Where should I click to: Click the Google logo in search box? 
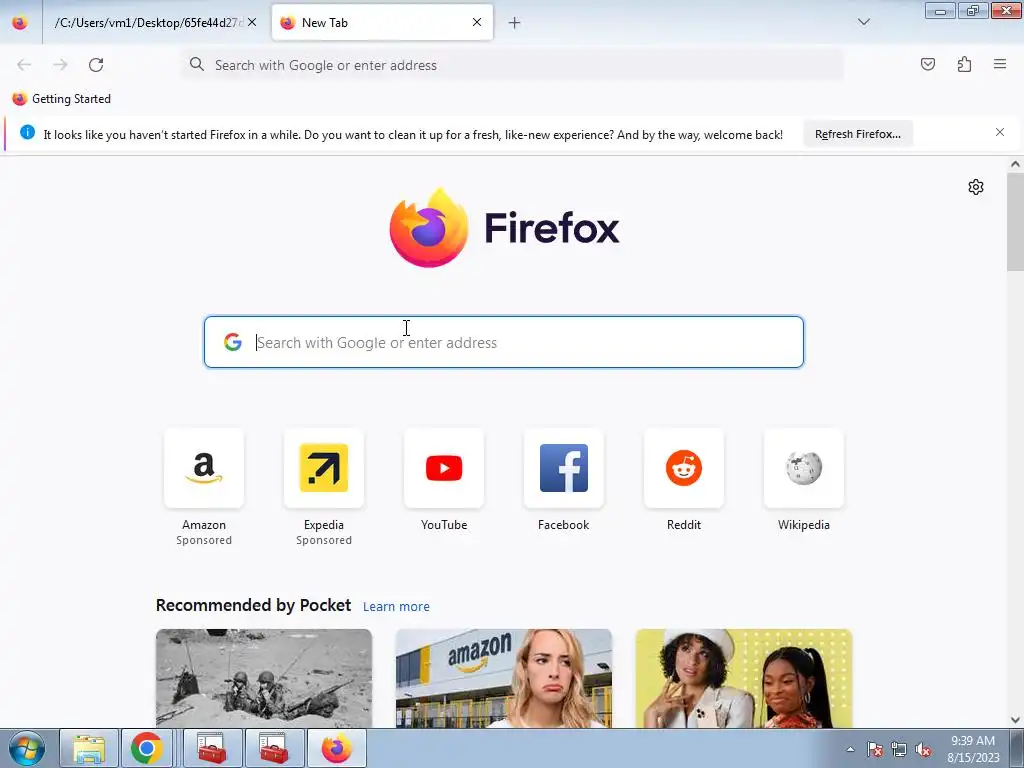click(232, 342)
